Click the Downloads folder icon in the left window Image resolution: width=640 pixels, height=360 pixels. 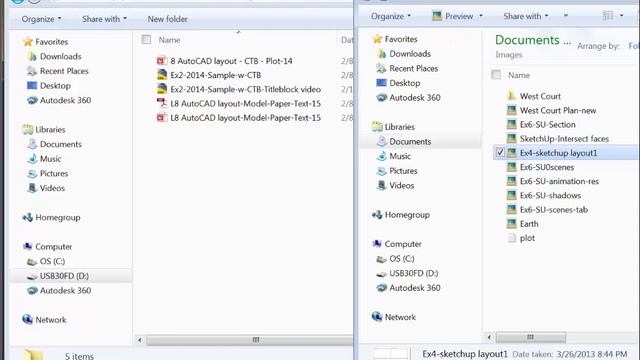pyautogui.click(x=32, y=56)
